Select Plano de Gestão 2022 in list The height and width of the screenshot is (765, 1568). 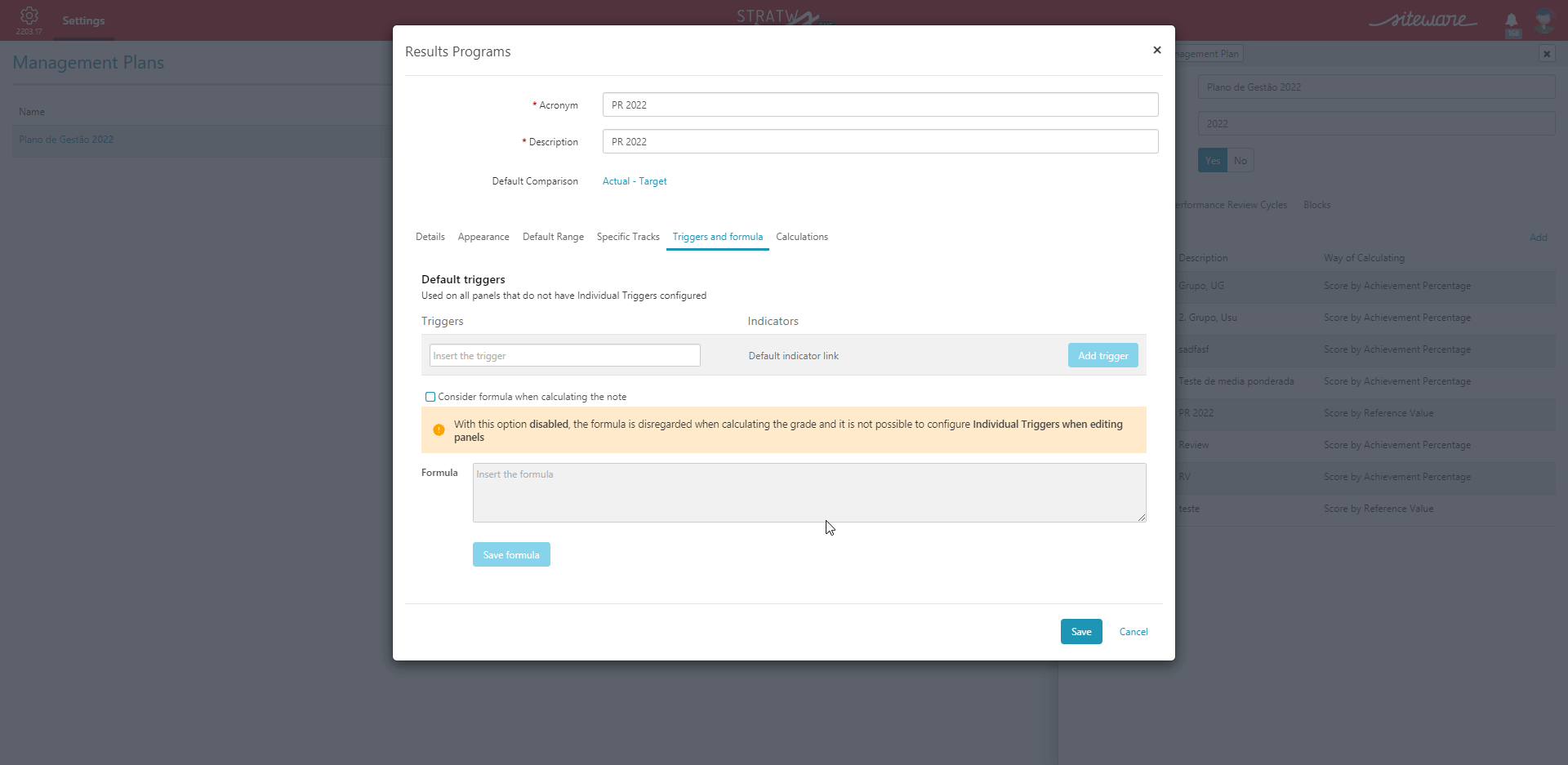click(x=66, y=140)
